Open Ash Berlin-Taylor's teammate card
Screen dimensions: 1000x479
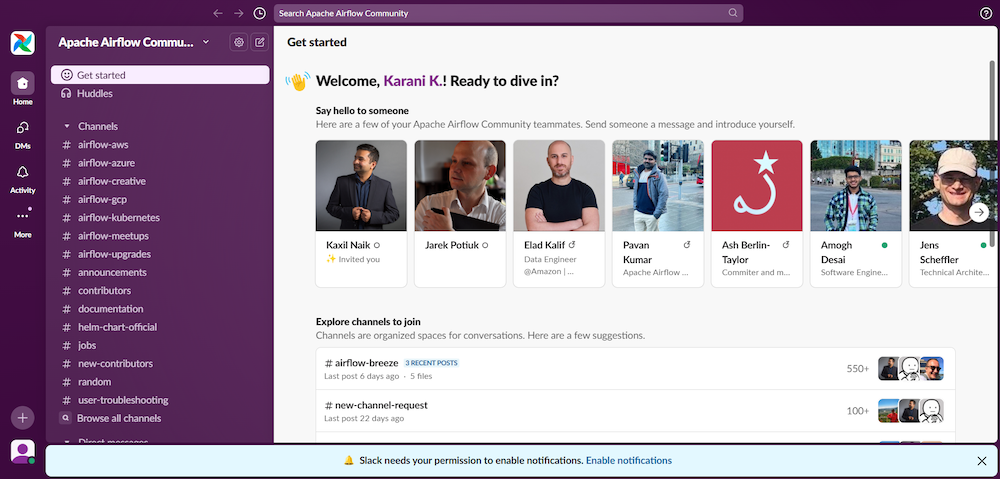click(757, 214)
